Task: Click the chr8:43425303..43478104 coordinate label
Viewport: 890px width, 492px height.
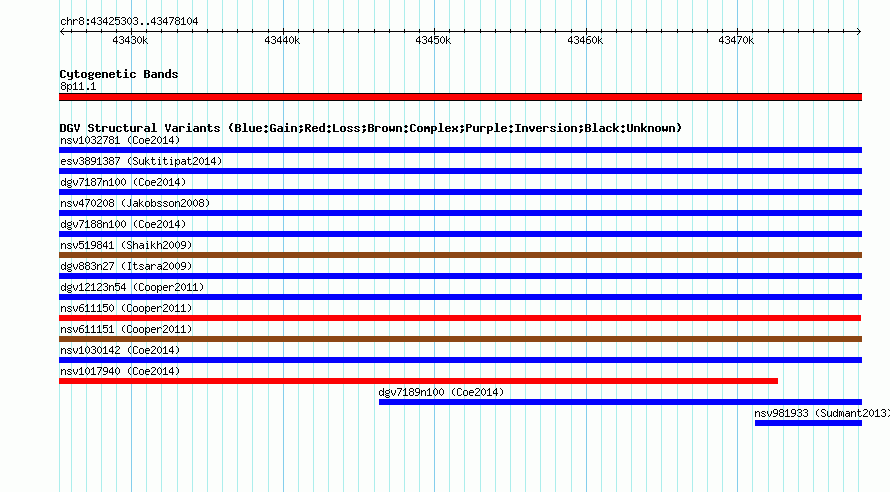Action: 129,21
